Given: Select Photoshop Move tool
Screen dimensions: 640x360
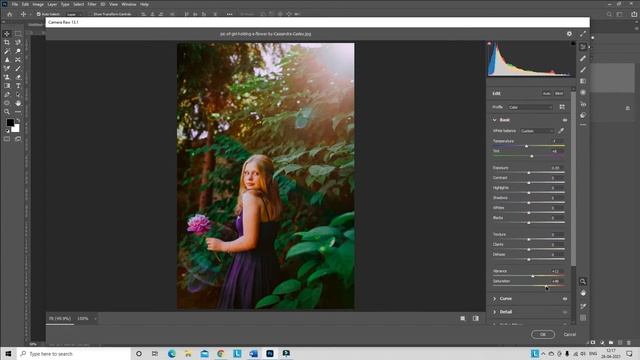Looking at the screenshot, I should (7, 34).
